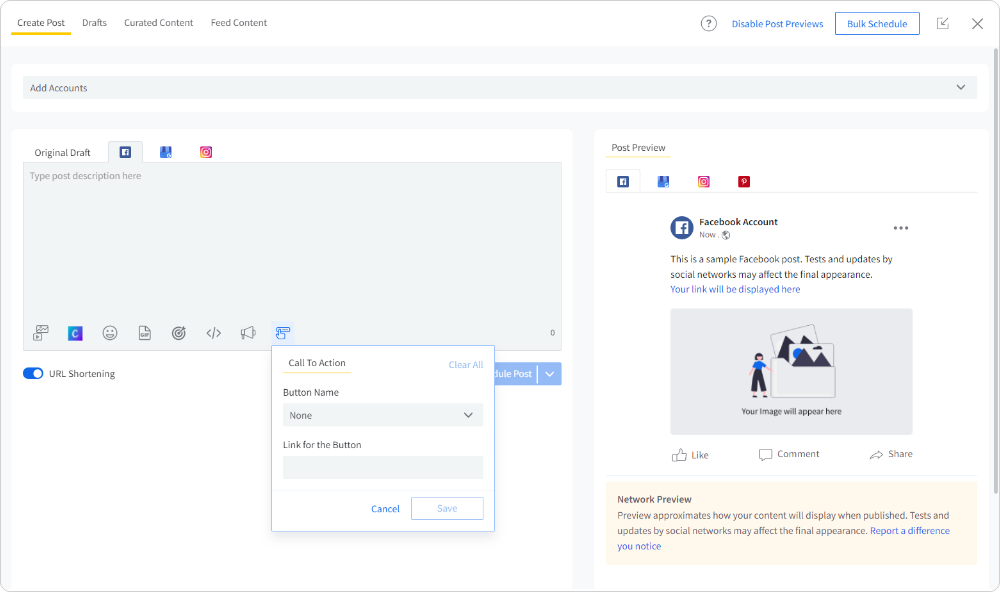Expand the Schedule Post arrow dropdown

point(551,374)
